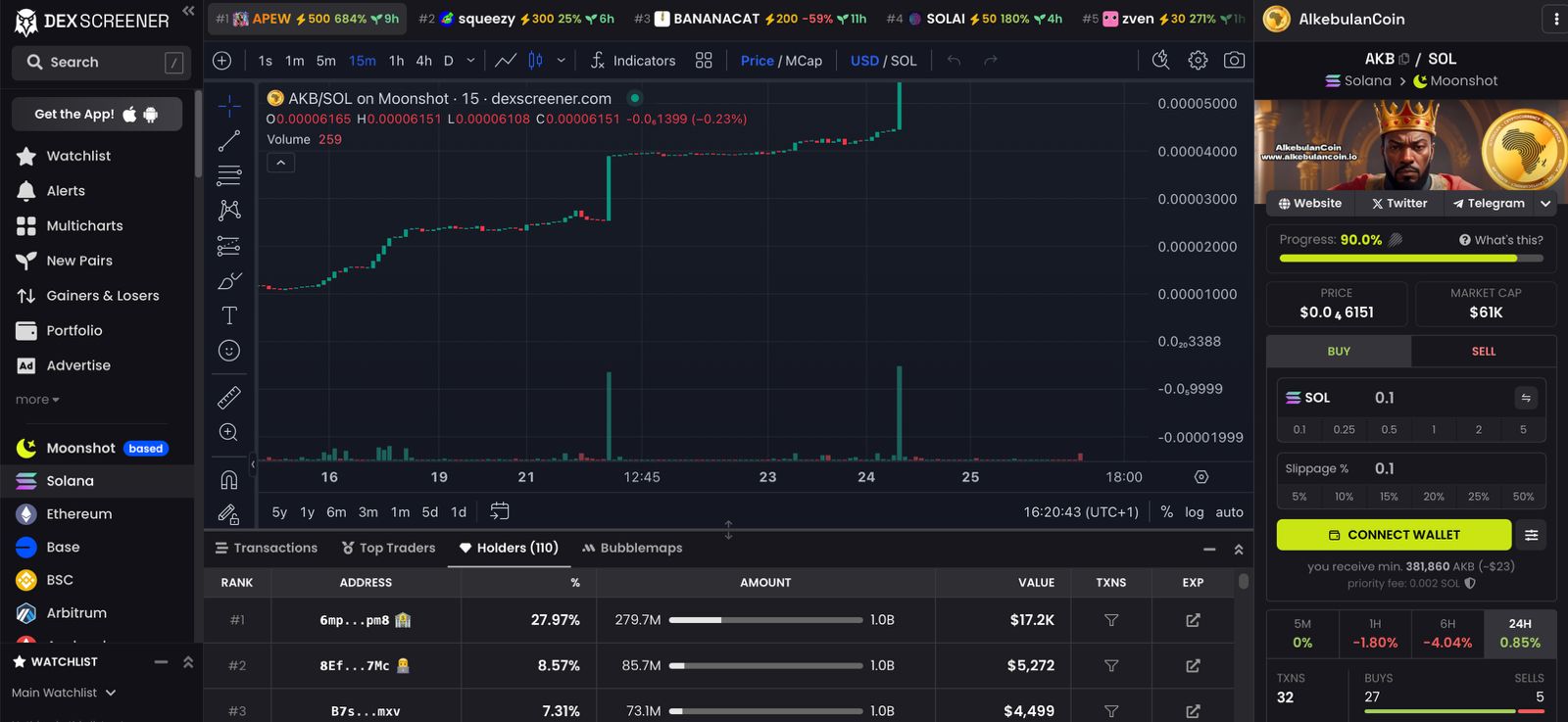1568x722 pixels.
Task: Click the CONNECT WALLET button
Action: tap(1394, 535)
